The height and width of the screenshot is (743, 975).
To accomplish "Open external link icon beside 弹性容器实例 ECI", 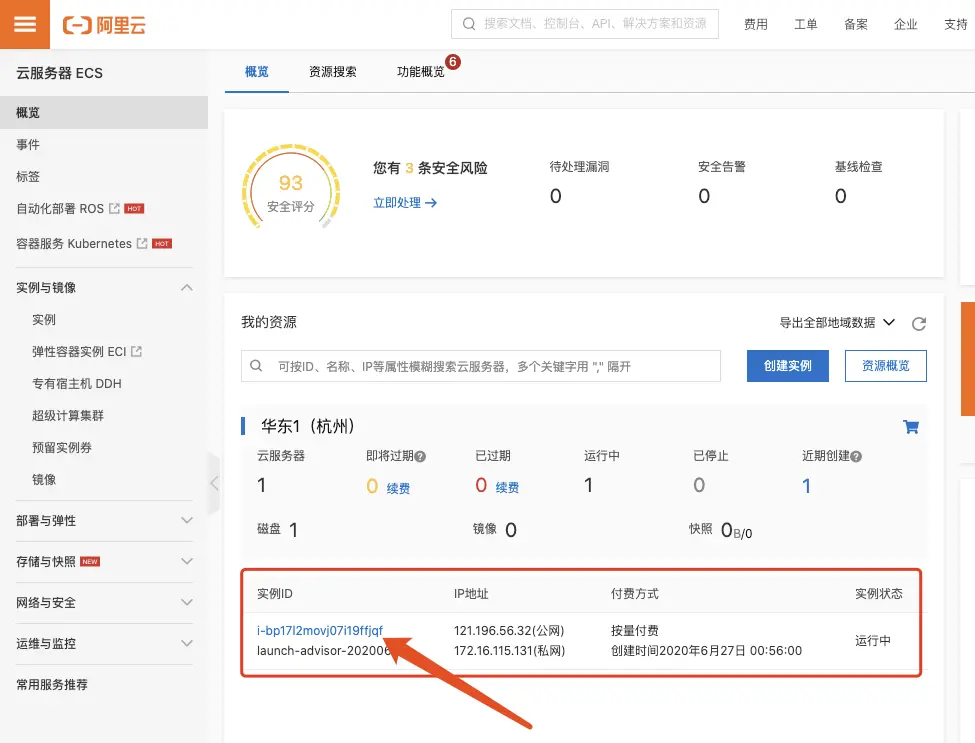I will coord(136,351).
